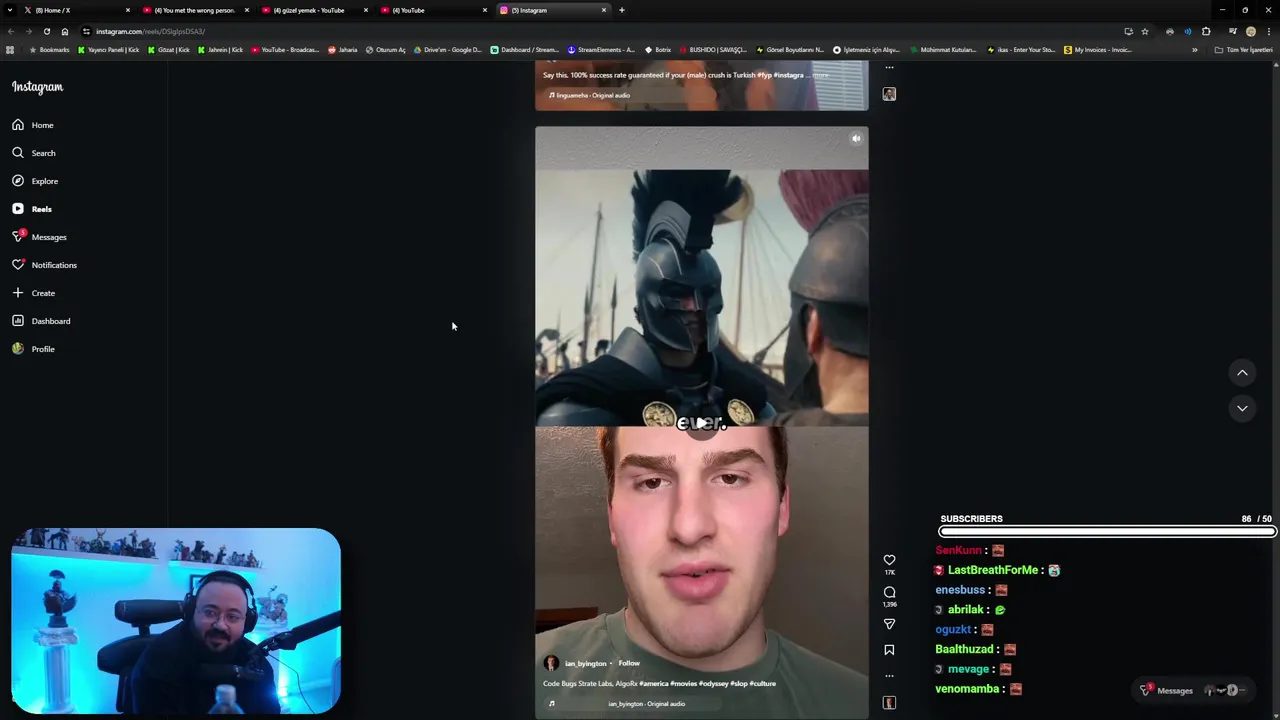The height and width of the screenshot is (720, 1280).
Task: Click Create in the sidebar
Action: click(34, 293)
